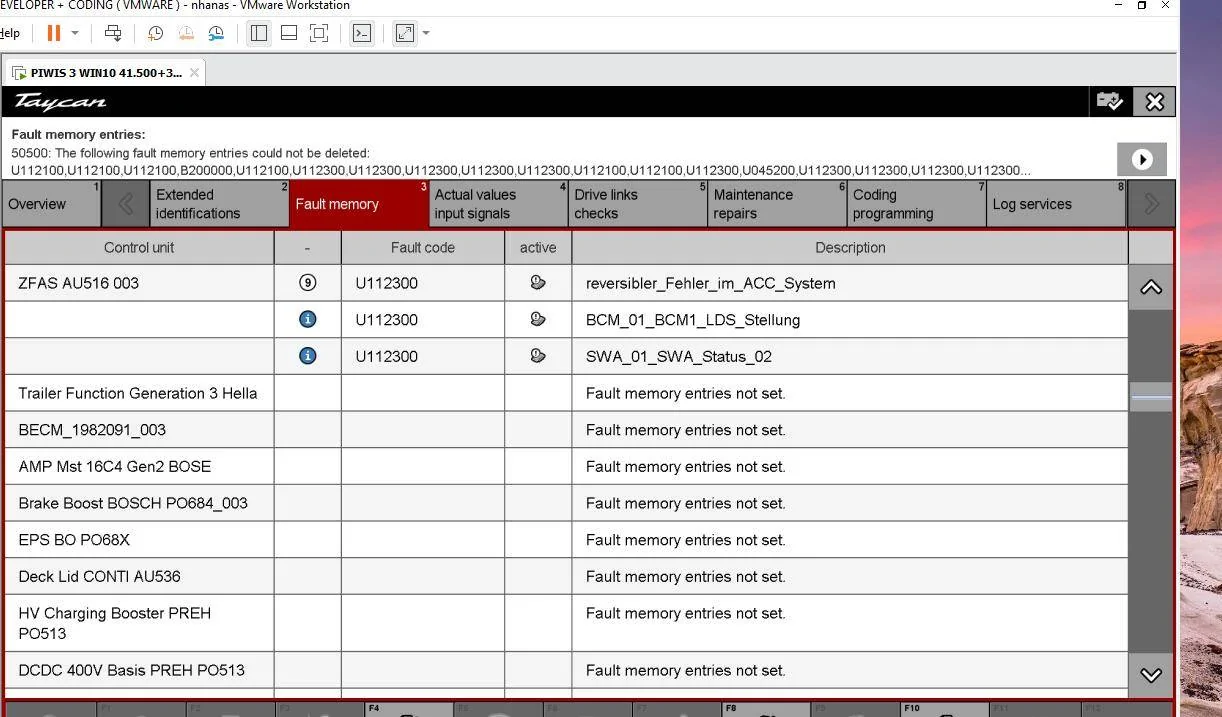Click the fault list scrollbar thumb
This screenshot has height=717, width=1222.
tap(1151, 397)
